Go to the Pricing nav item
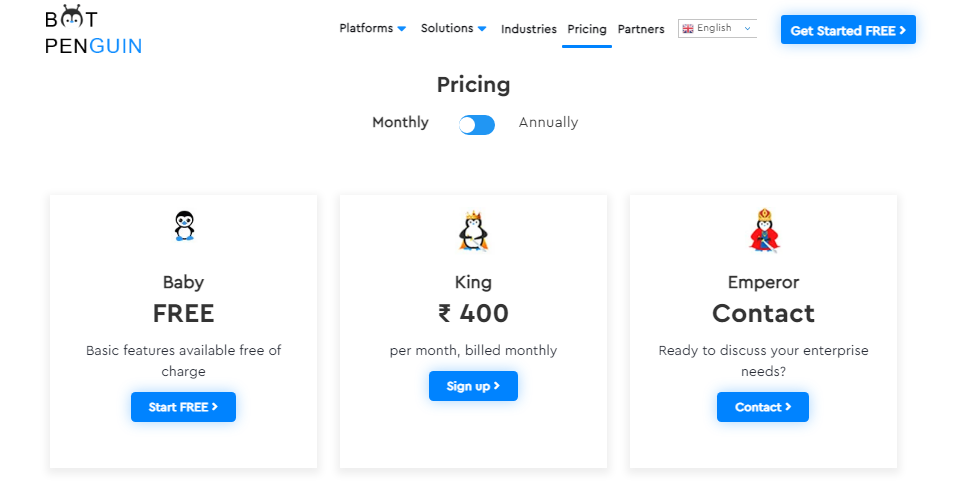 click(x=587, y=30)
